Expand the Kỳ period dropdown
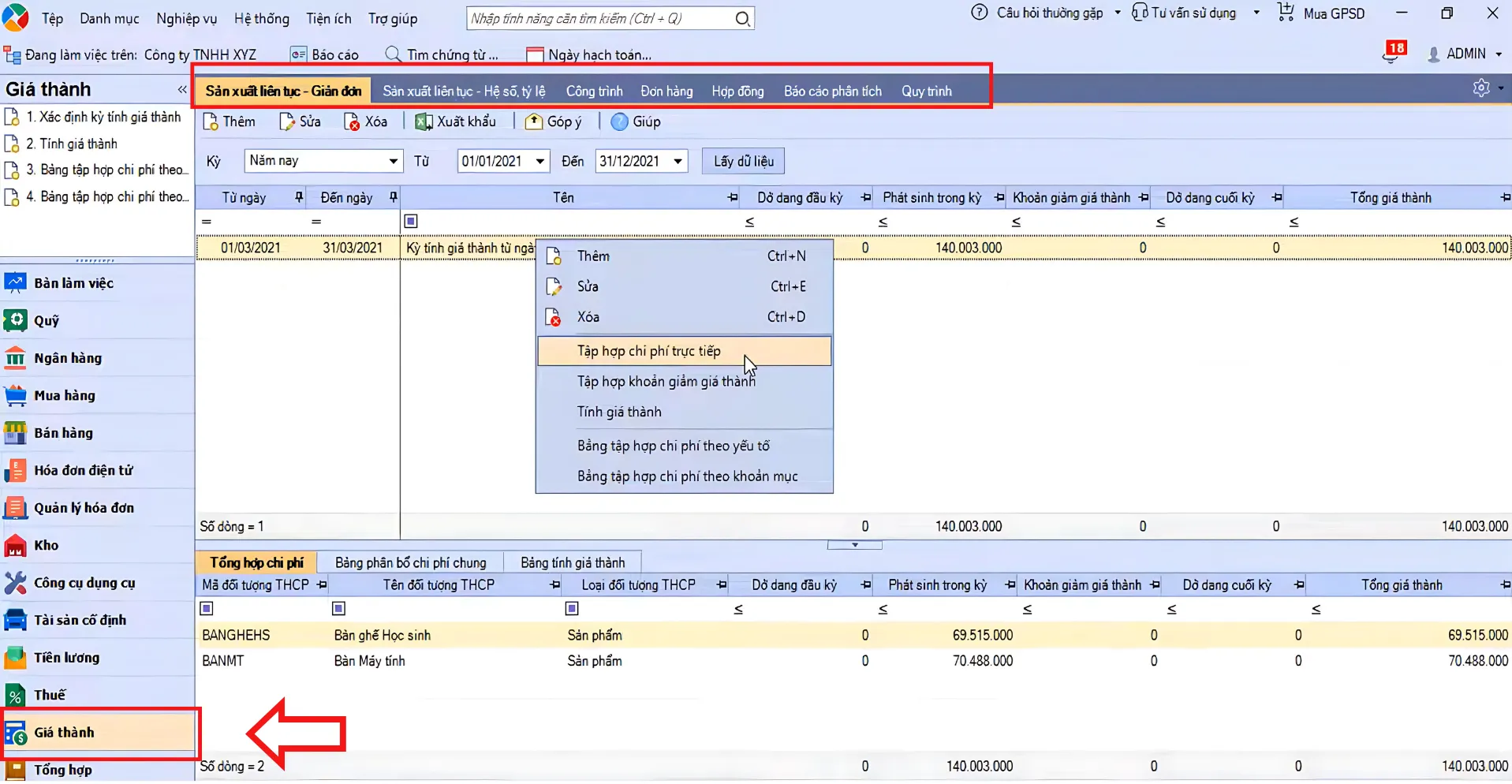The height and width of the screenshot is (784, 1512). pos(393,161)
